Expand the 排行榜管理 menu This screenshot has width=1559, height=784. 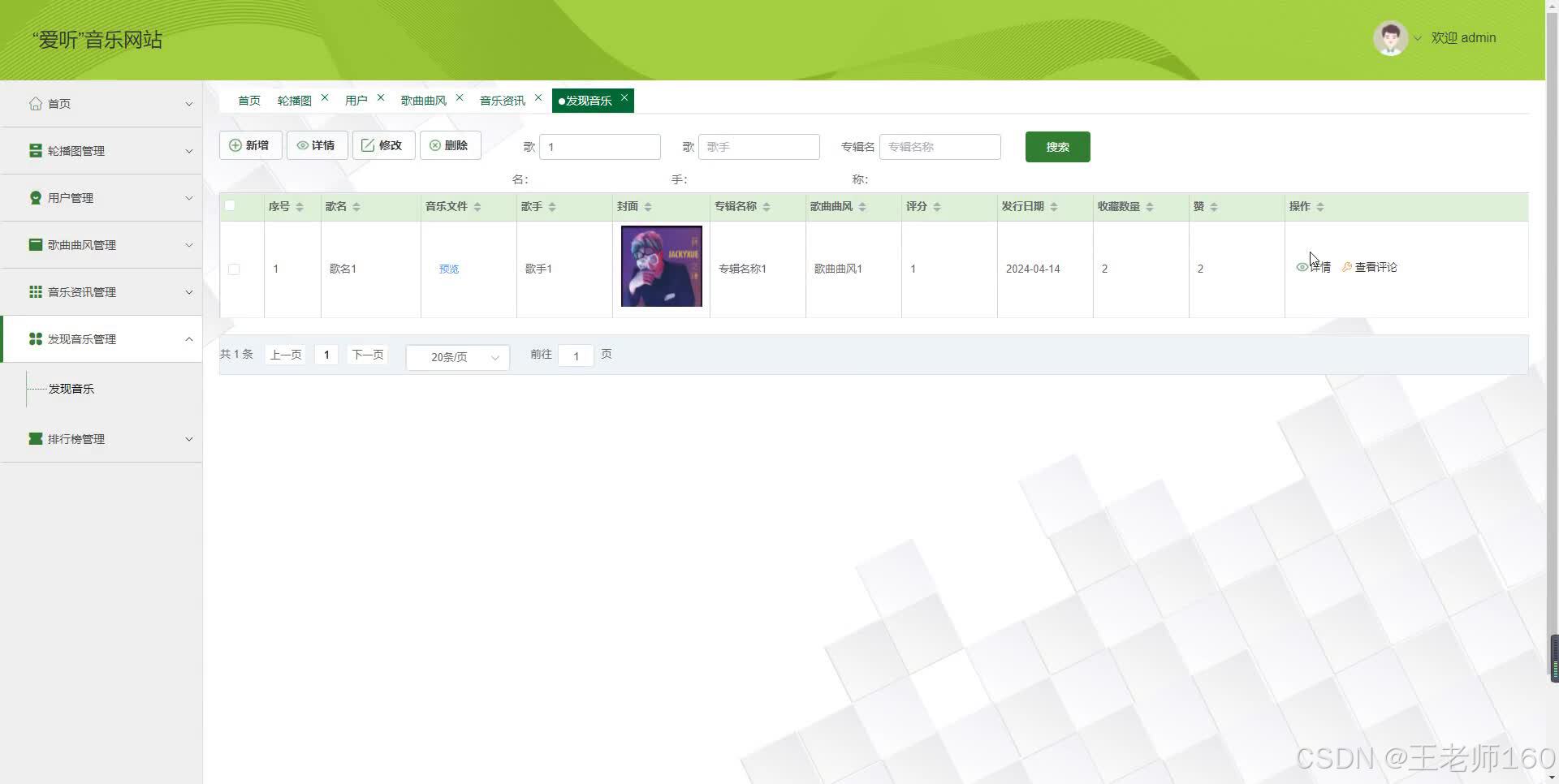coord(189,439)
